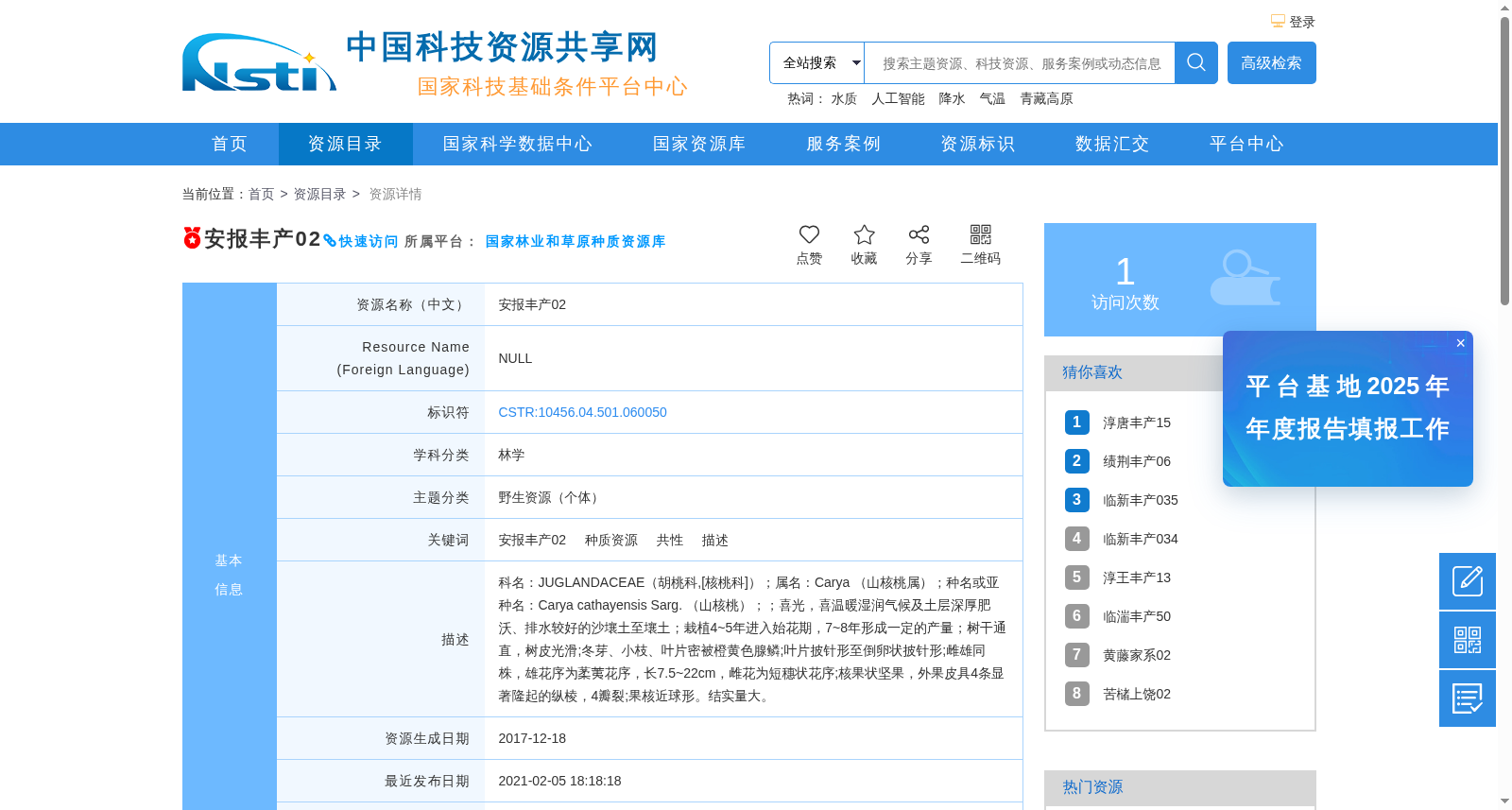Screen dimensions: 1512x810
Task: Focus the resource search input field
Action: 1020,63
